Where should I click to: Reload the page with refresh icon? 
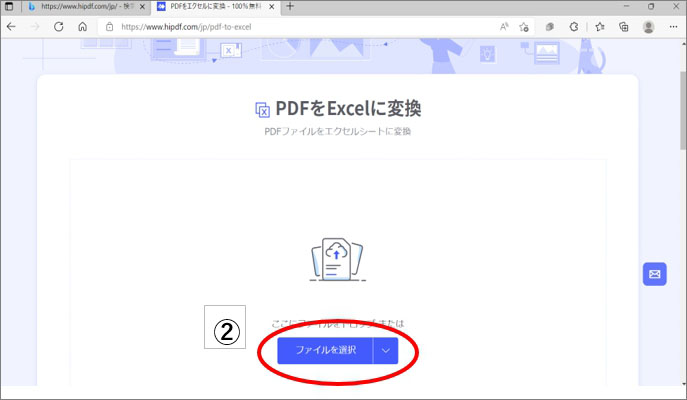[x=58, y=27]
